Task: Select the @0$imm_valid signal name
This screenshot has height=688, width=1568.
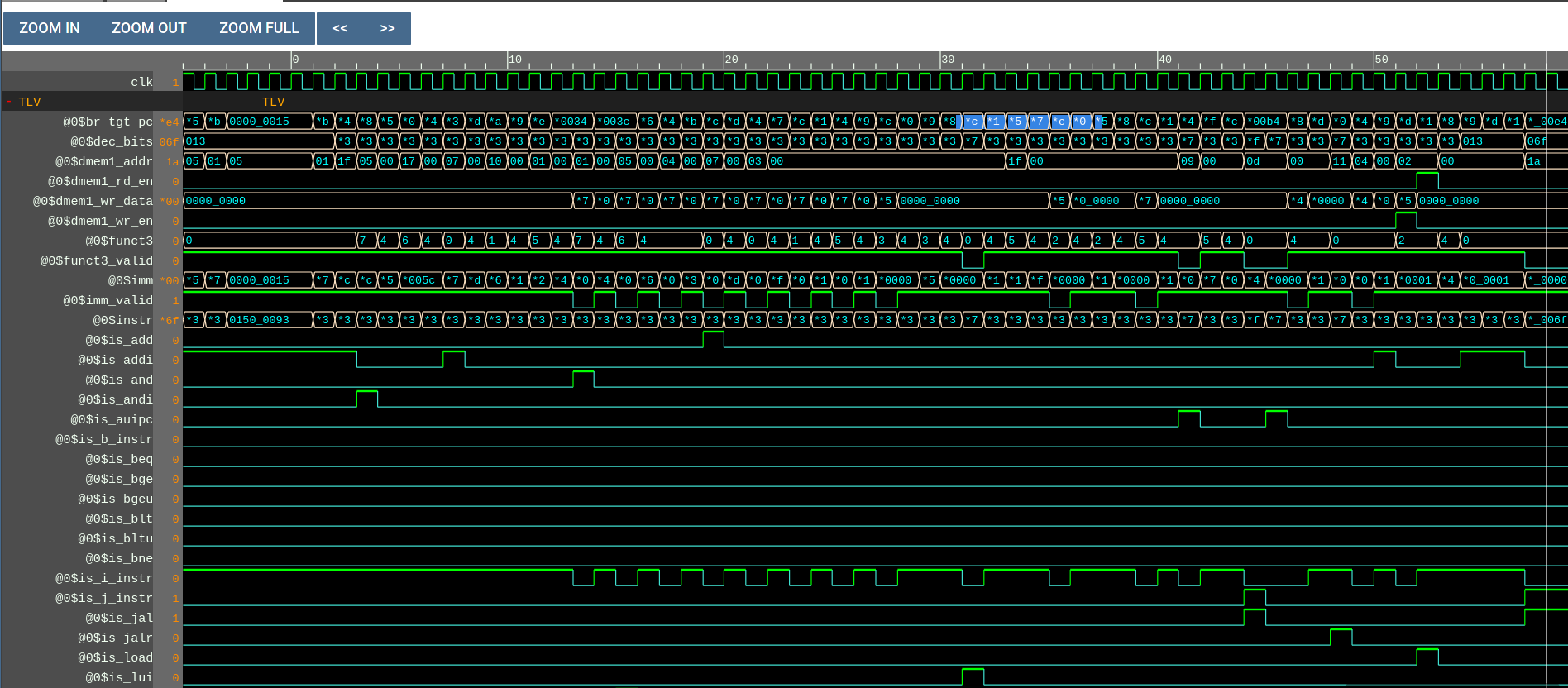Action: (108, 300)
